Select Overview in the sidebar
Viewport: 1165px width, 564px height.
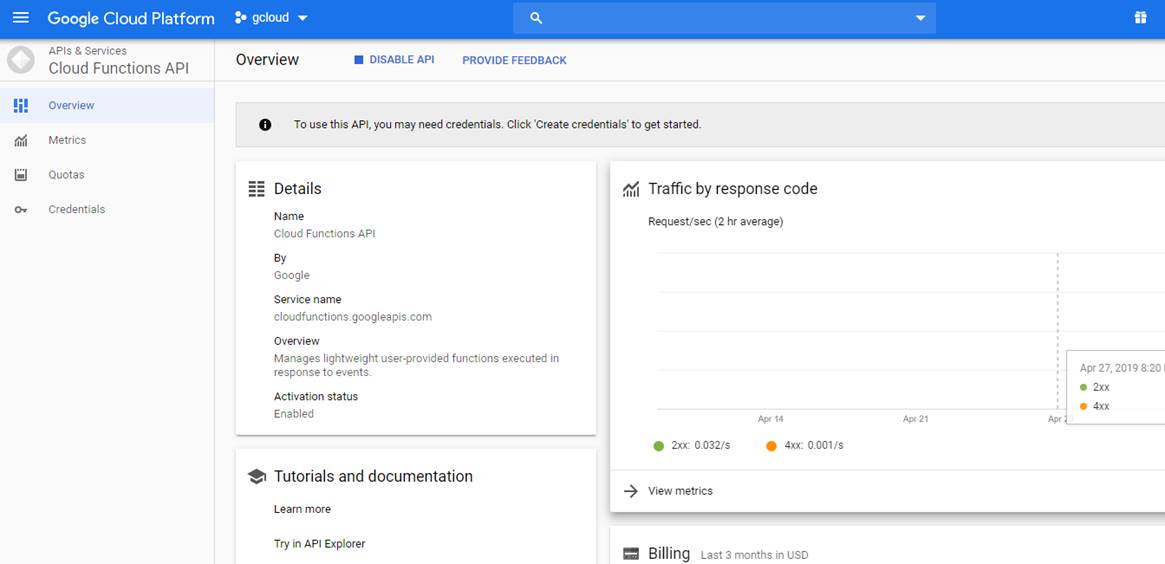[107, 106]
